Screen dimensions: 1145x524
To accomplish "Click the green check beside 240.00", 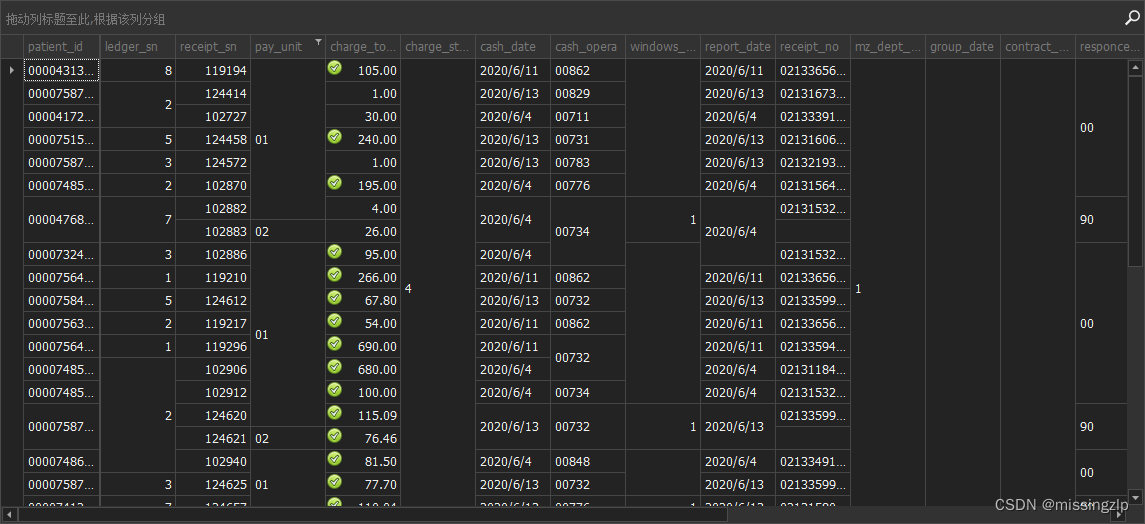I will tap(334, 136).
